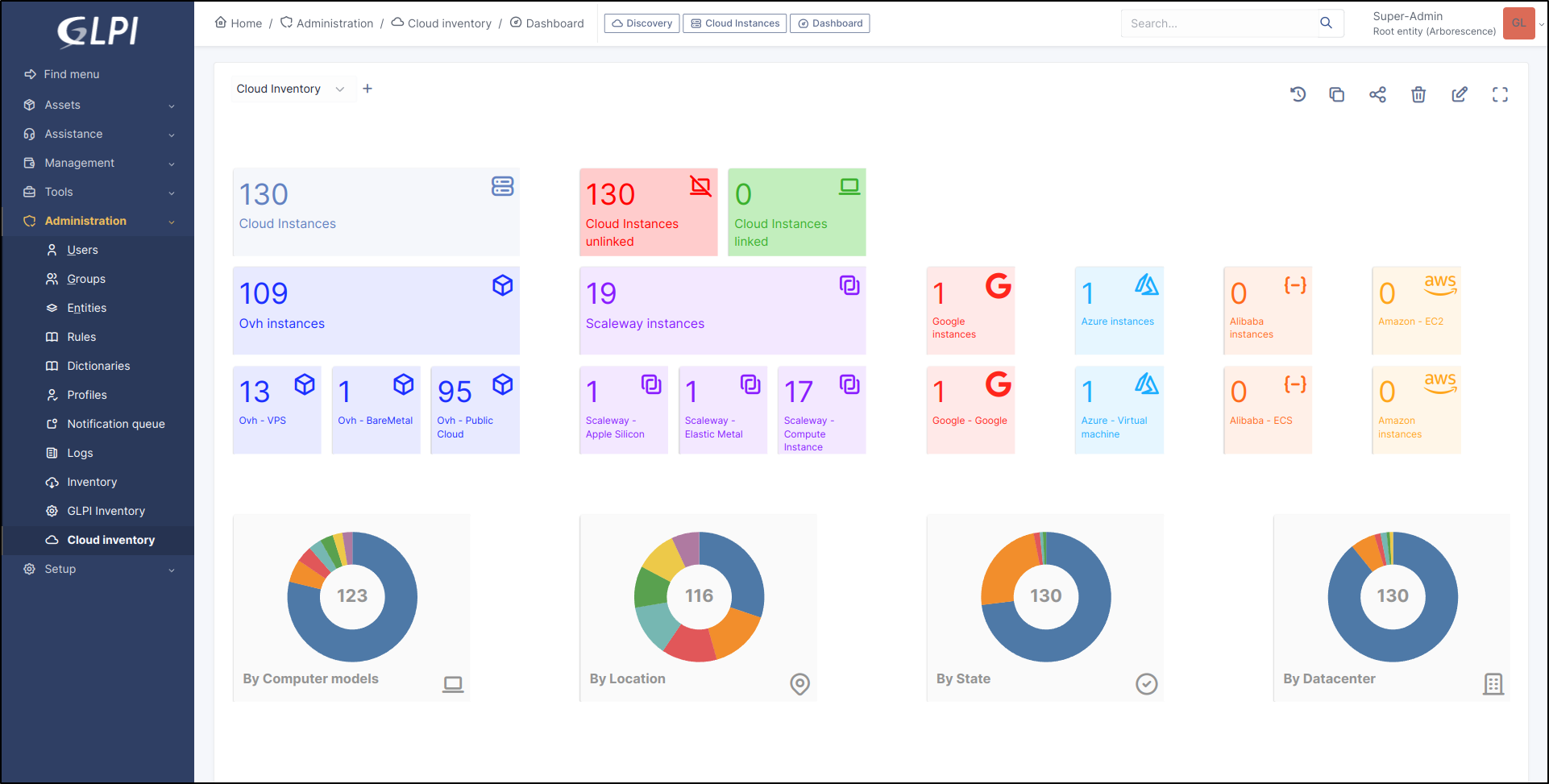Screen dimensions: 1549x784
Task: Select Notification queue in sidebar
Action: pos(115,424)
